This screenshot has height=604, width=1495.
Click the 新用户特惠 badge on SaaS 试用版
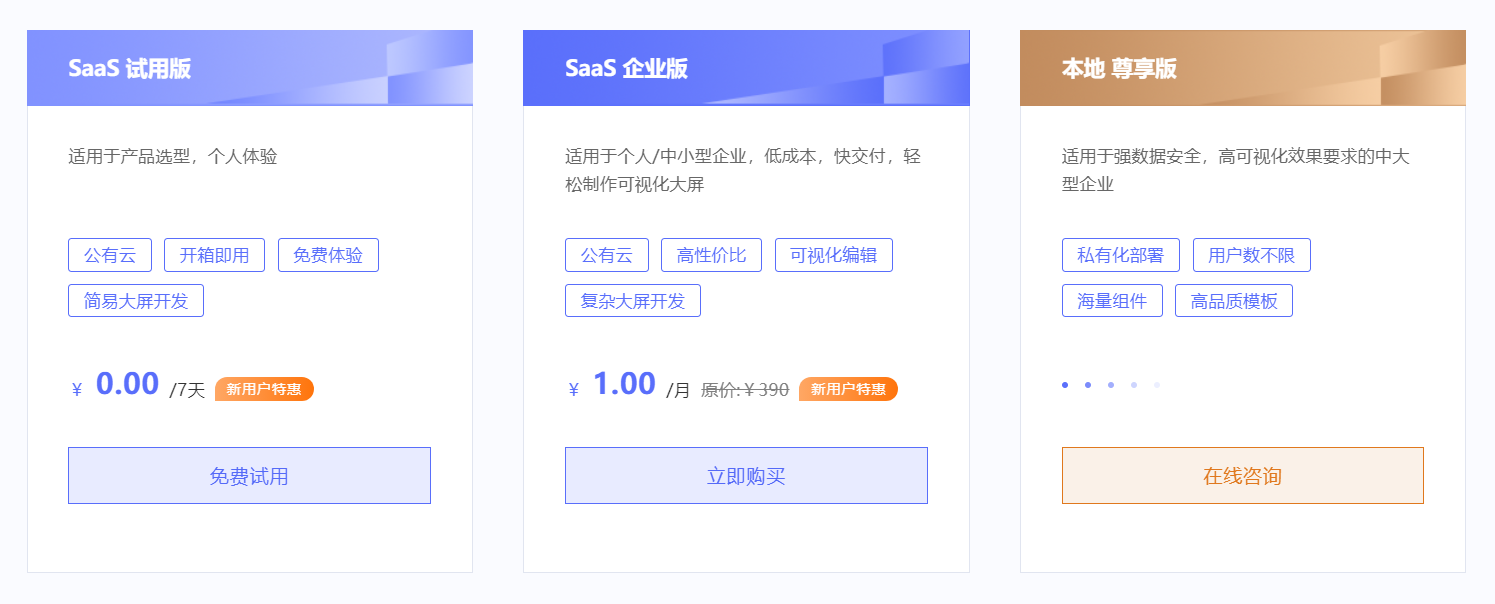pos(263,389)
